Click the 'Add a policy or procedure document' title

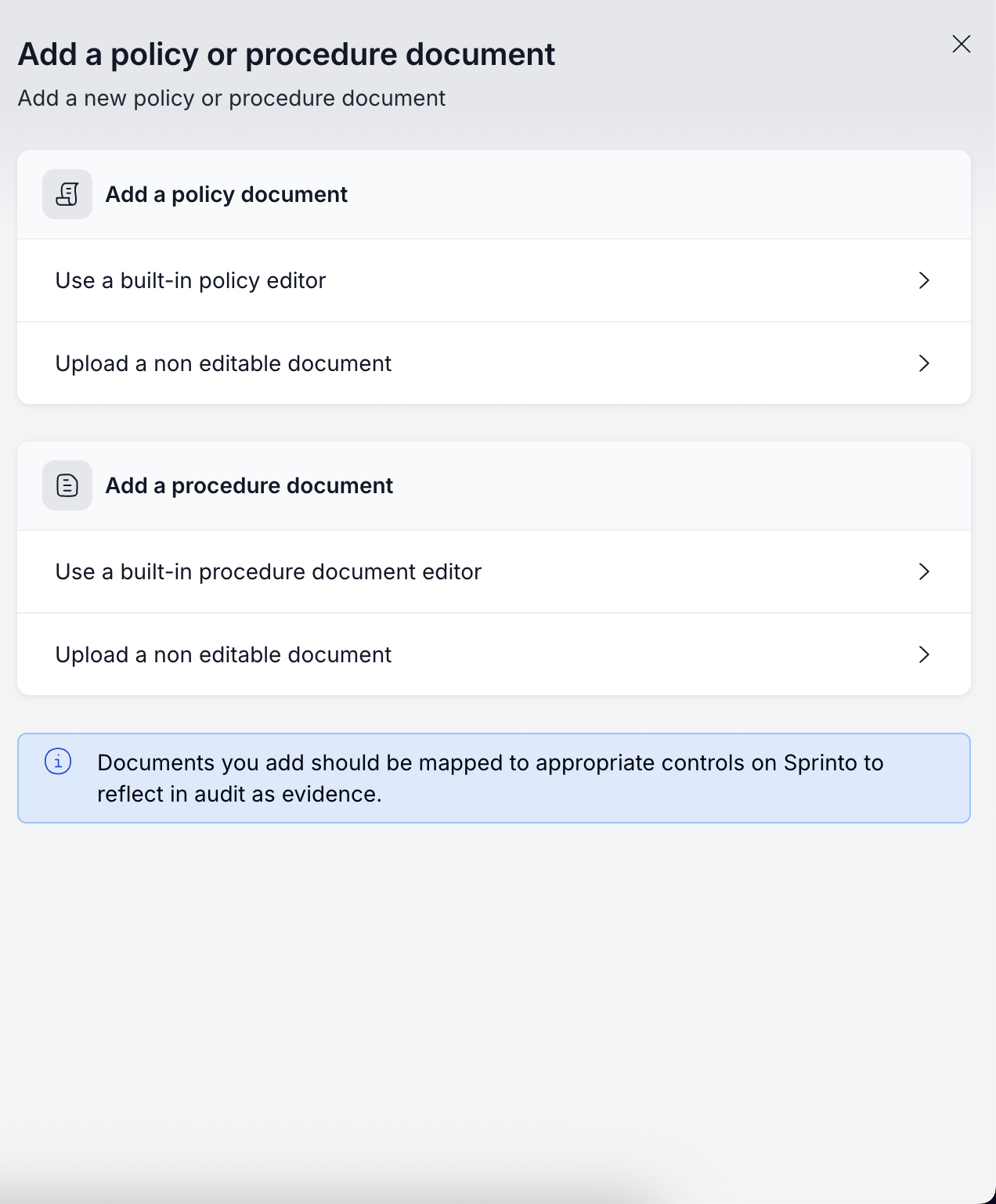click(287, 55)
